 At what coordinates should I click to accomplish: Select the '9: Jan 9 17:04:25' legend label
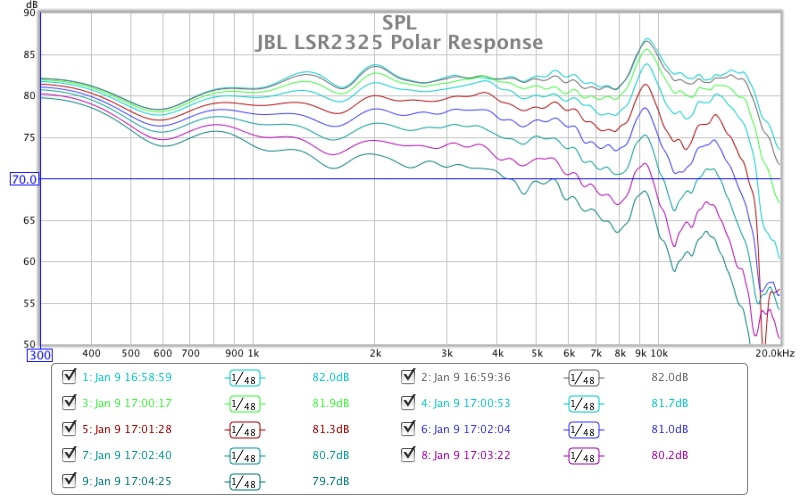tap(127, 481)
